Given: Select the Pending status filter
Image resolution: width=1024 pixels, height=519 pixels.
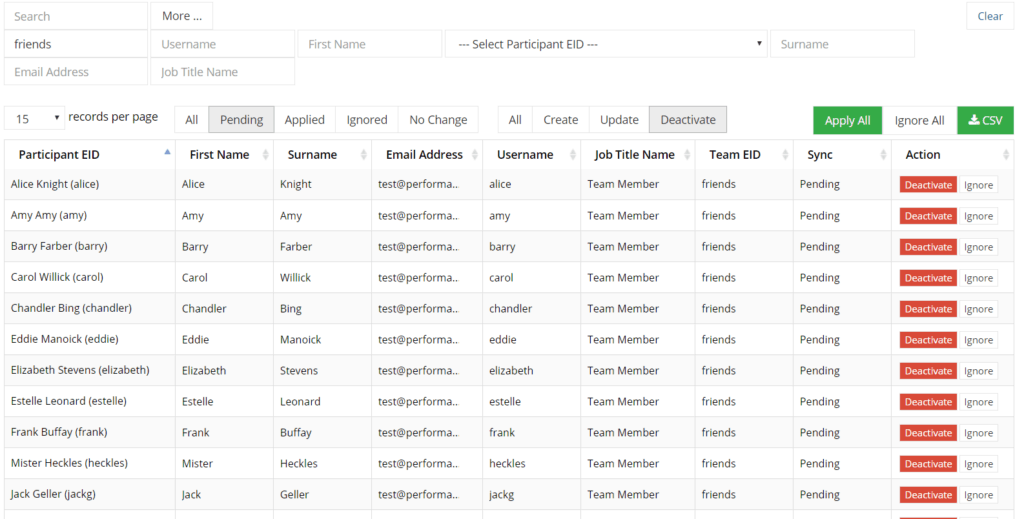Looking at the screenshot, I should (x=242, y=119).
